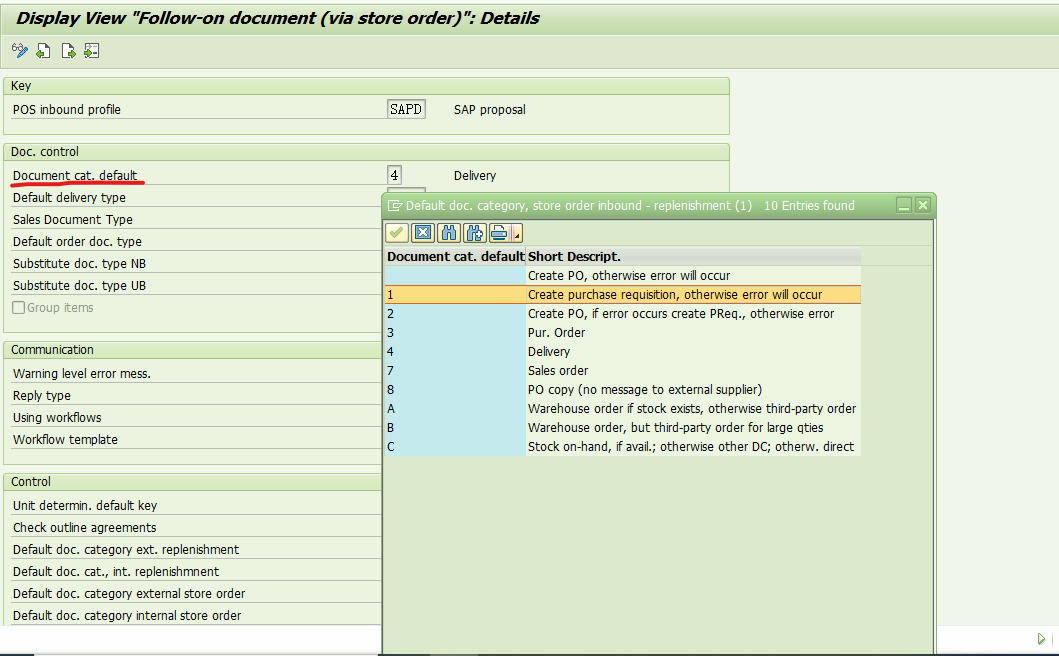This screenshot has height=656, width=1059.
Task: Open the popup's title bar menu icon
Action: (394, 205)
